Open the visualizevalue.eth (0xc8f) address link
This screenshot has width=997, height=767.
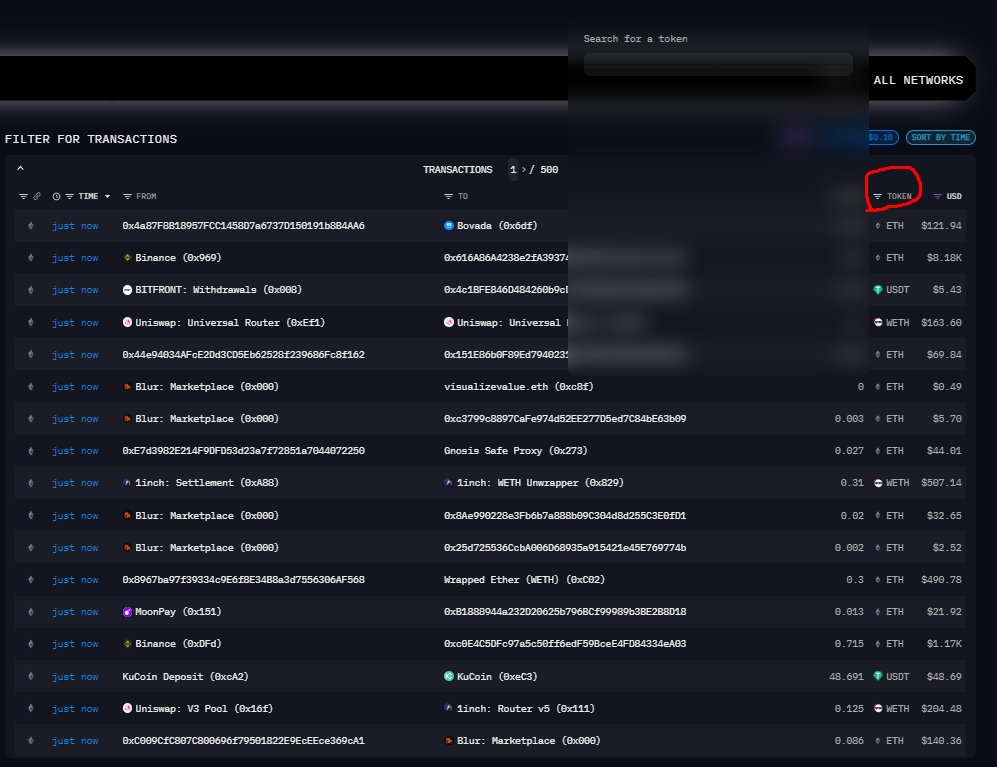(x=518, y=386)
